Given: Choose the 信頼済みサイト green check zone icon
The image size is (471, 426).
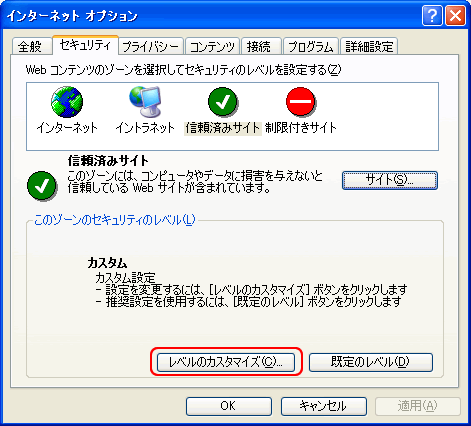Looking at the screenshot, I should click(x=223, y=102).
